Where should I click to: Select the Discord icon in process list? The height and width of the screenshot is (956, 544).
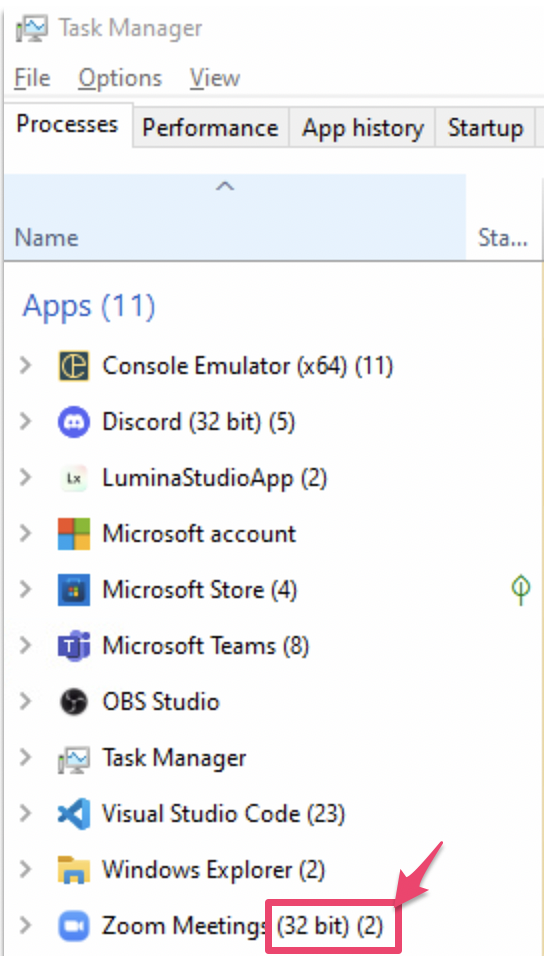coord(74,422)
